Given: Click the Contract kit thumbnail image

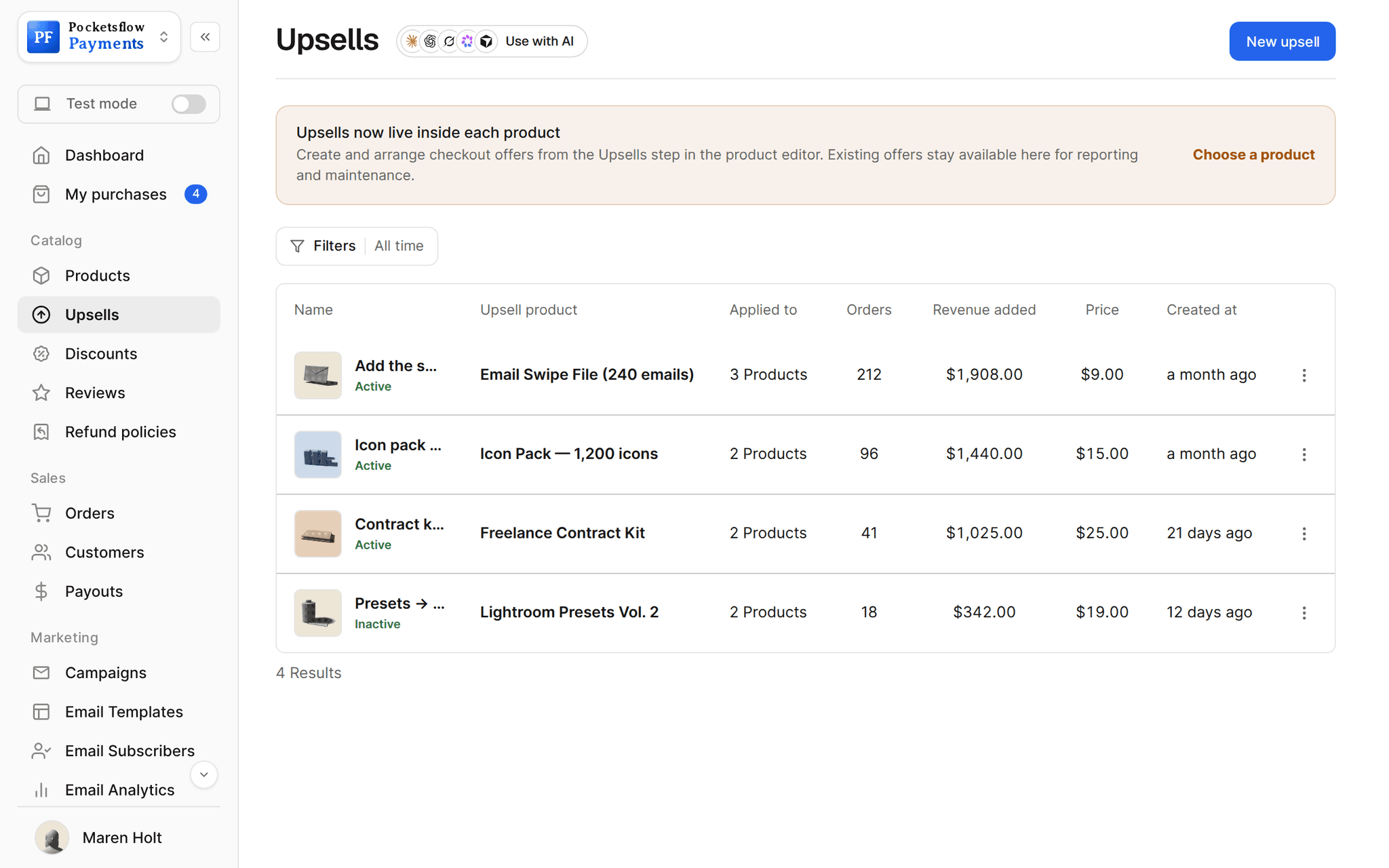Looking at the screenshot, I should 317,534.
